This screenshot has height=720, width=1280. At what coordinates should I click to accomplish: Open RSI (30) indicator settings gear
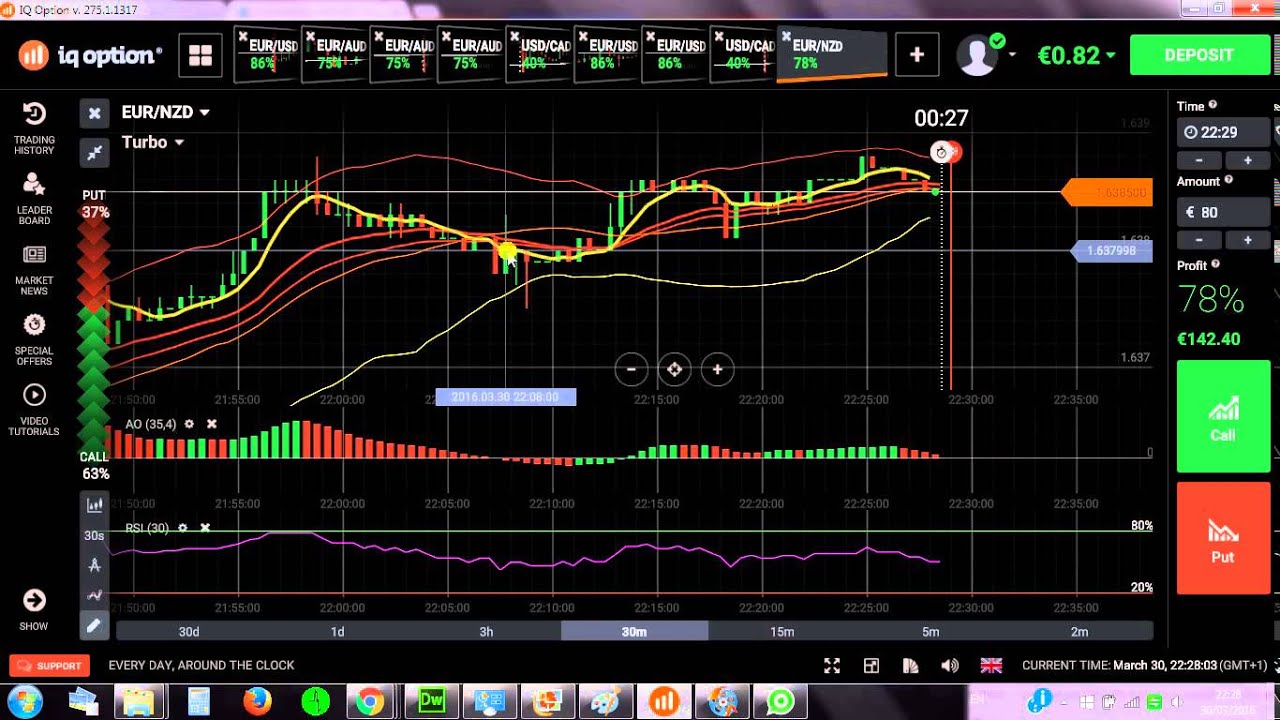coord(182,527)
